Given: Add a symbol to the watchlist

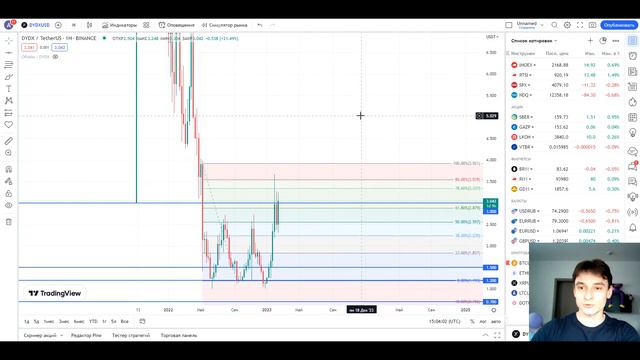Looking at the screenshot, I should tap(590, 40).
